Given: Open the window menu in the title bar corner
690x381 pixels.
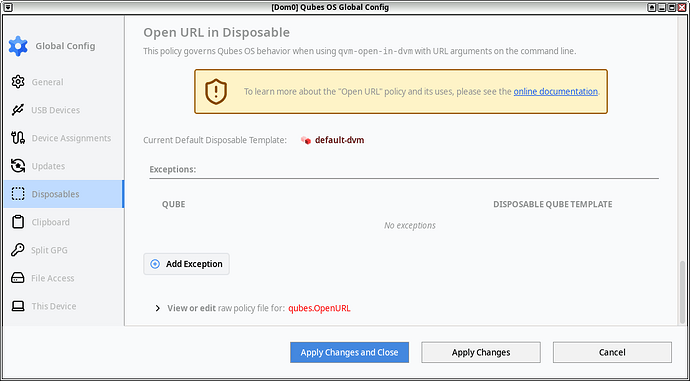Looking at the screenshot, I should [x=7, y=7].
